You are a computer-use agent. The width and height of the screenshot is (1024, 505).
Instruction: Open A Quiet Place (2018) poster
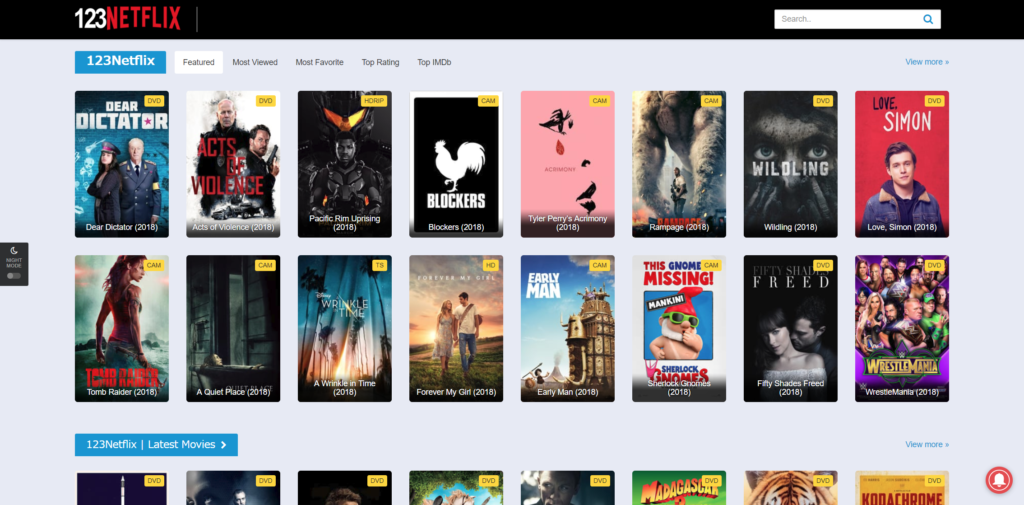(233, 329)
